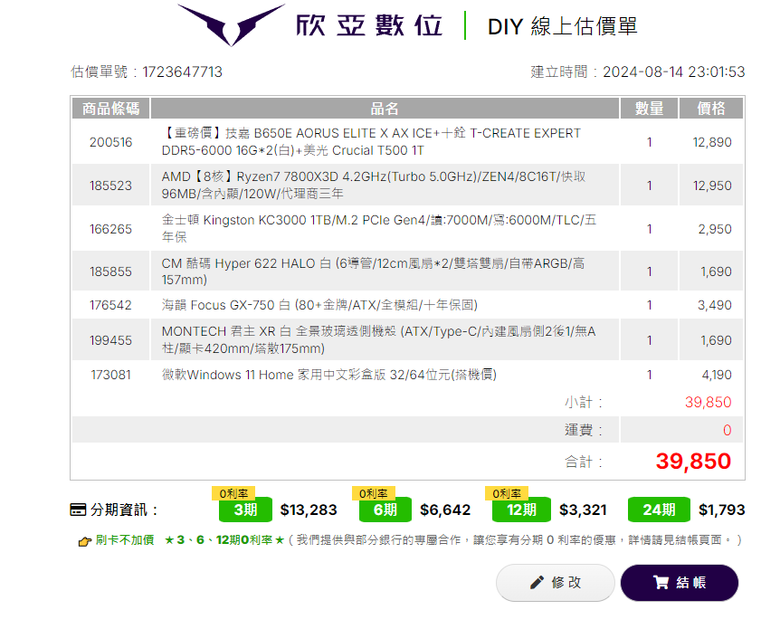Click quantity 1 in Ryzen7 row
Screen dimensions: 780x629
coord(649,186)
